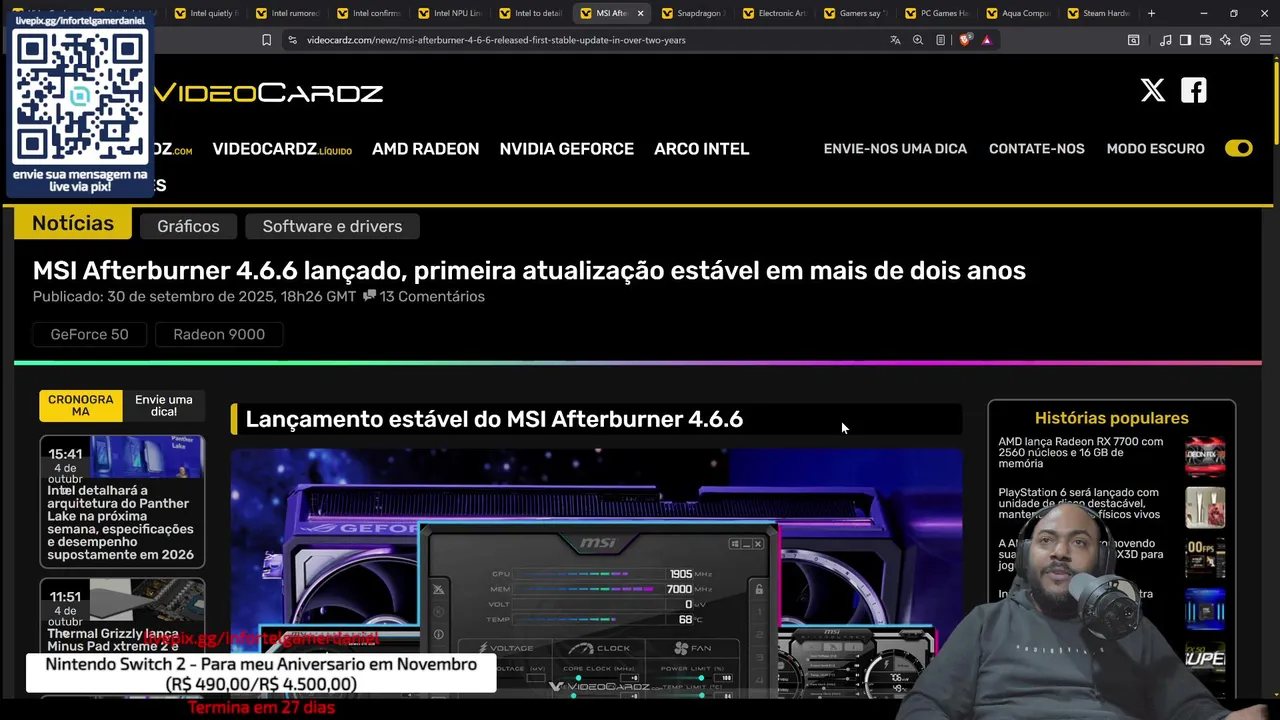The image size is (1280, 720).
Task: Click the publication date 'Publicado: 30 de setembro de 2025'
Action: click(x=194, y=296)
